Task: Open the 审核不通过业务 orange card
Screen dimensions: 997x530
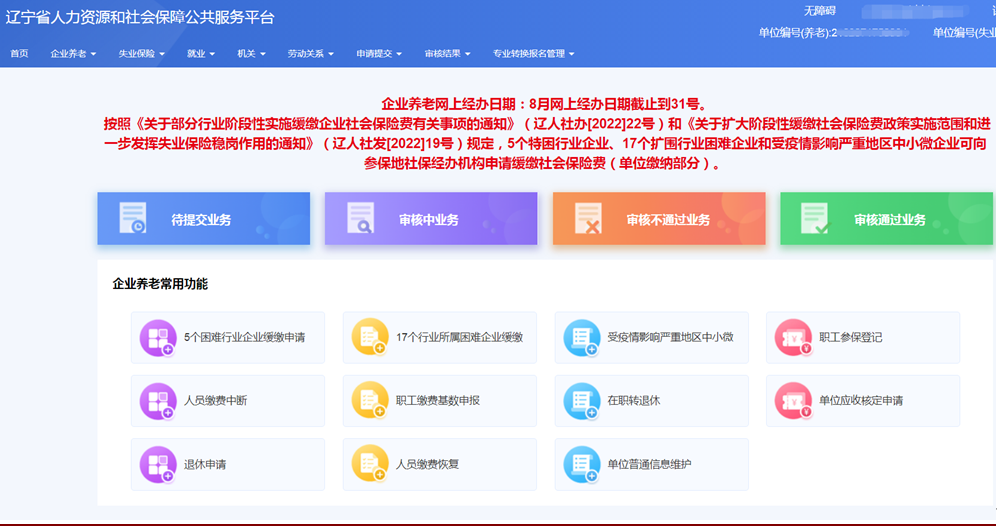Action: (658, 219)
